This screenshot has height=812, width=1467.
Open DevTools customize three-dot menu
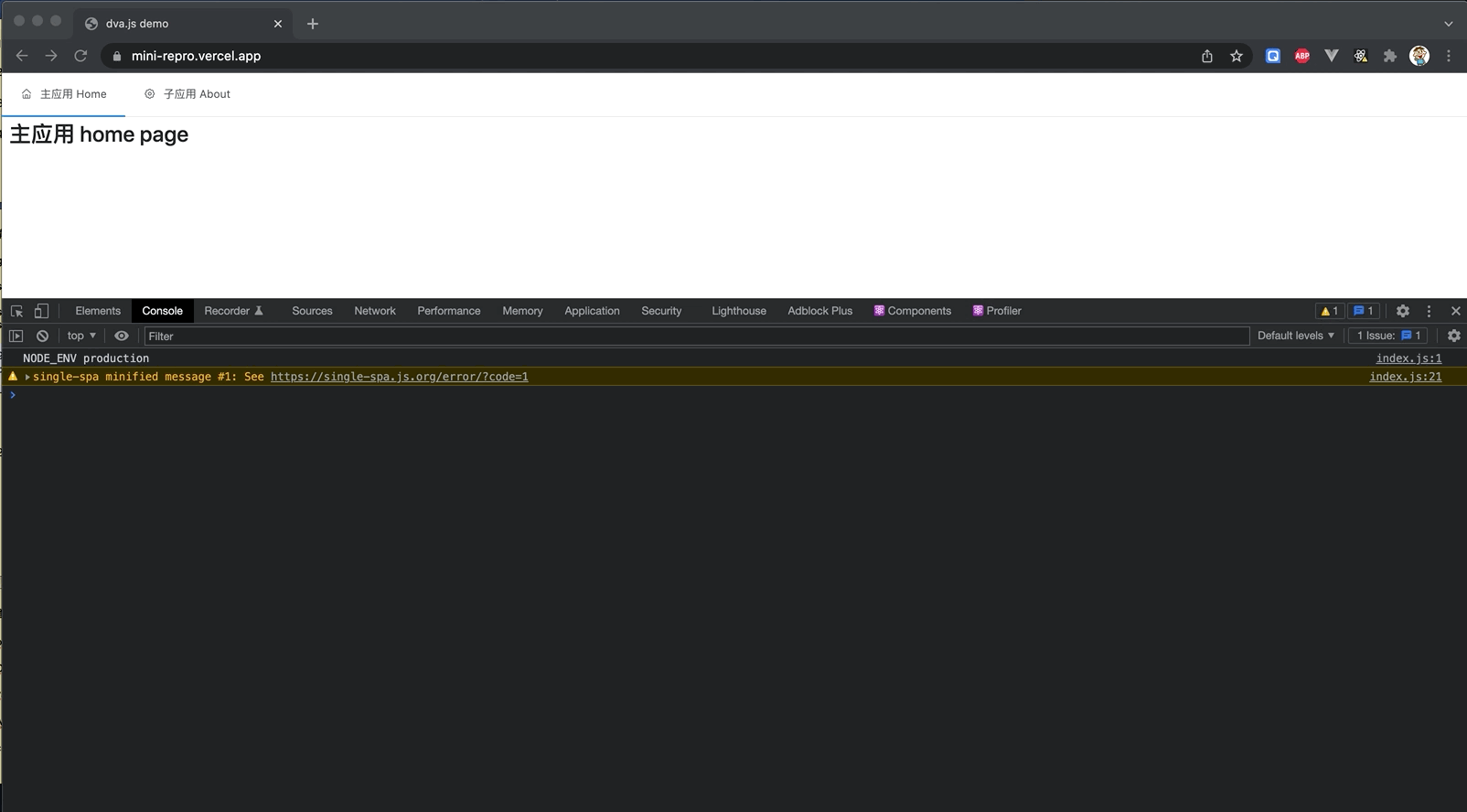(x=1429, y=311)
